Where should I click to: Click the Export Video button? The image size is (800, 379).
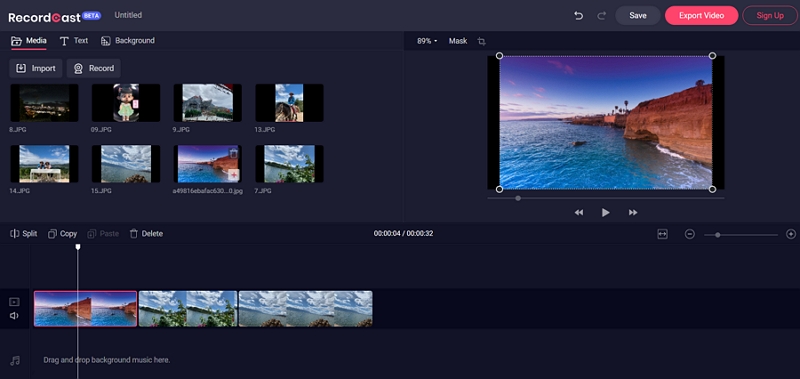701,15
